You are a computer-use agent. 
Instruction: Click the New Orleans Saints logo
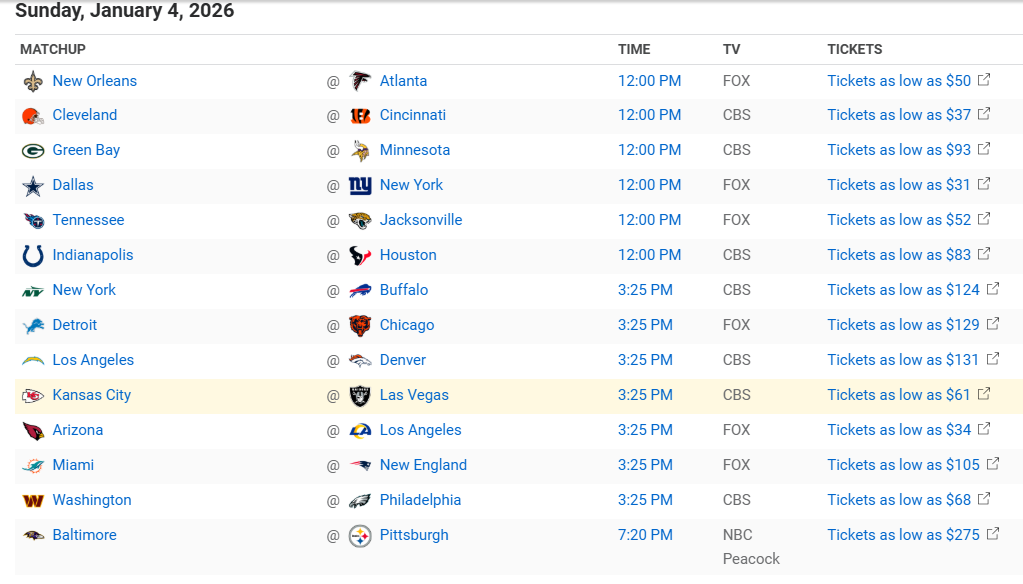[x=33, y=81]
